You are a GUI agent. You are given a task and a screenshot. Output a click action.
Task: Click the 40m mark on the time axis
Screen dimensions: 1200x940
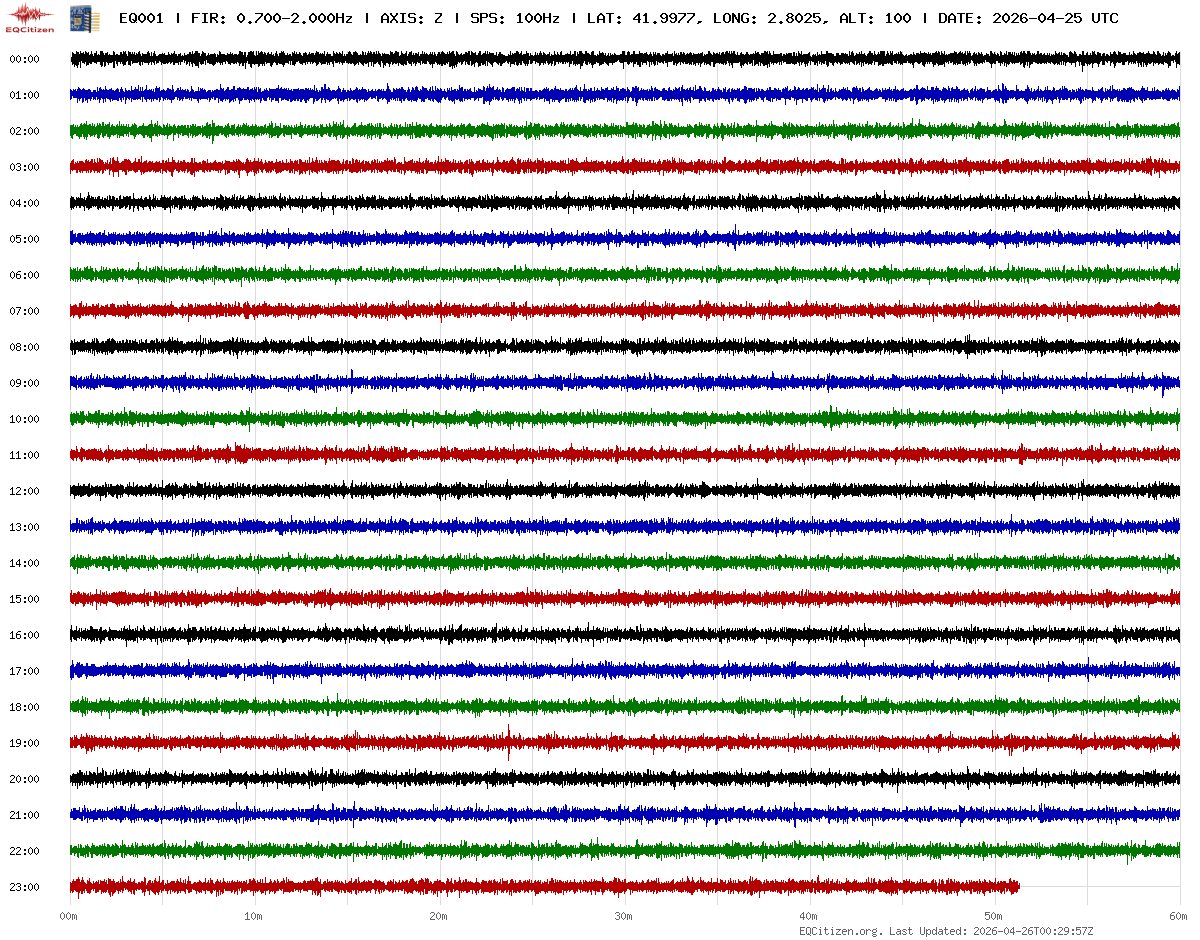point(809,916)
